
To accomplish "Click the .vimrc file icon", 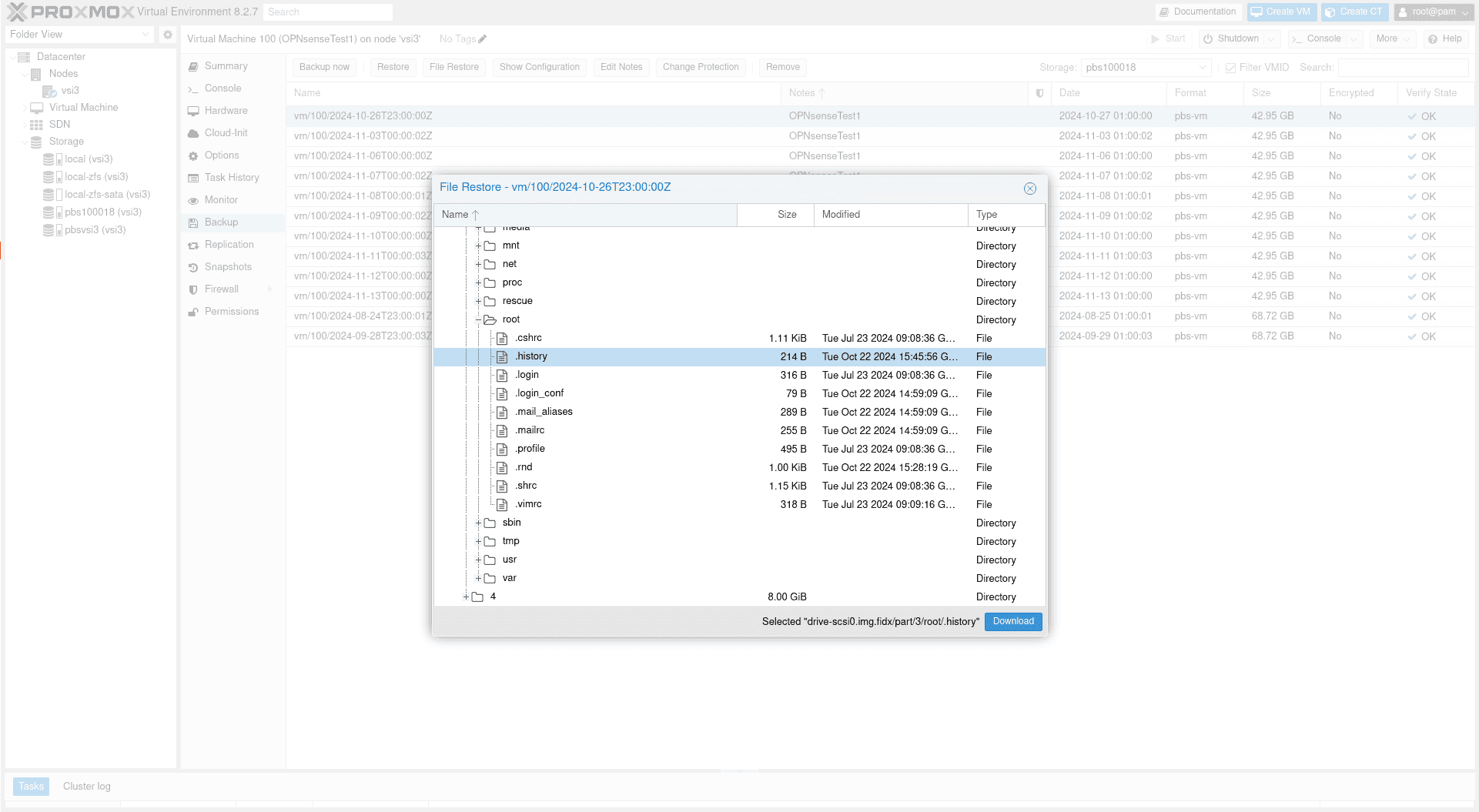I will 502,505.
